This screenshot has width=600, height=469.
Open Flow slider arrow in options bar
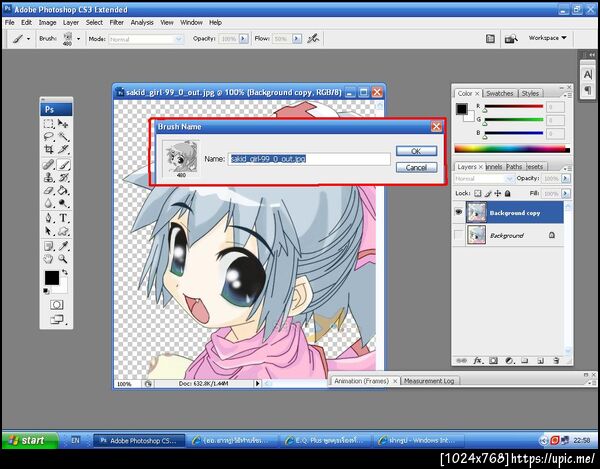click(x=297, y=39)
